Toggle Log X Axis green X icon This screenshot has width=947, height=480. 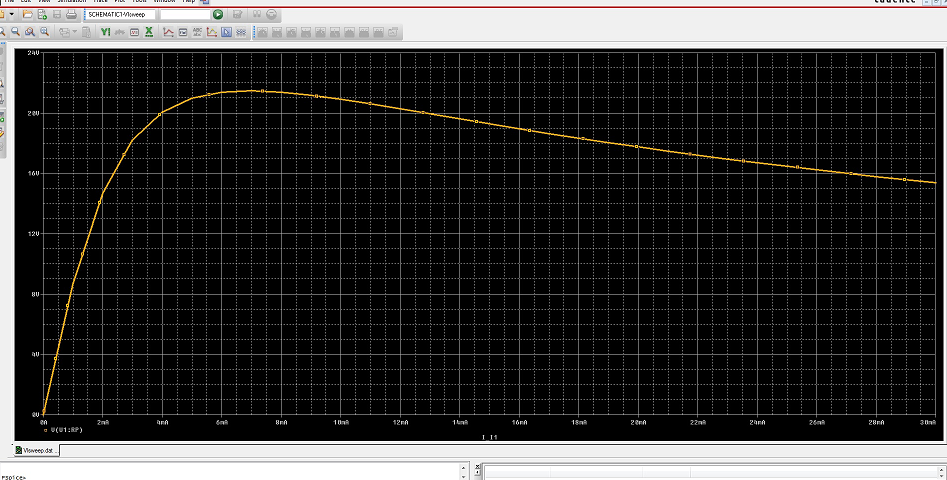point(149,32)
